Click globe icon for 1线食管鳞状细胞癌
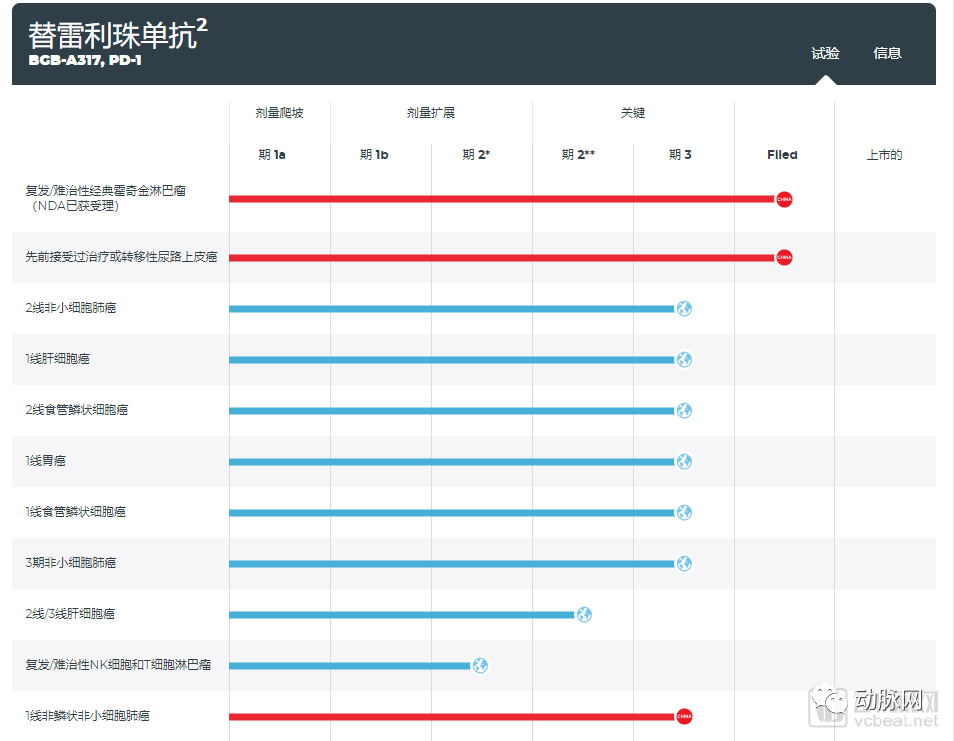Image resolution: width=954 pixels, height=741 pixels. [684, 512]
